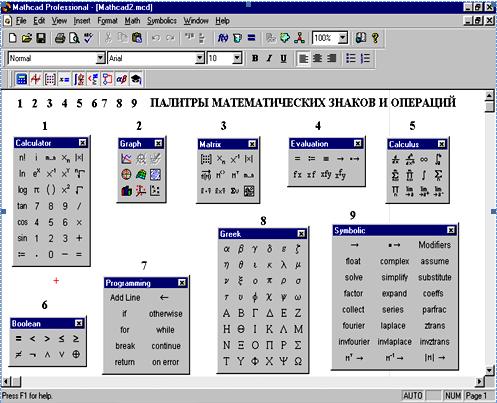This screenshot has width=497, height=403.
Task: Insert matrix icon in Matrix palette
Action: 206,159
